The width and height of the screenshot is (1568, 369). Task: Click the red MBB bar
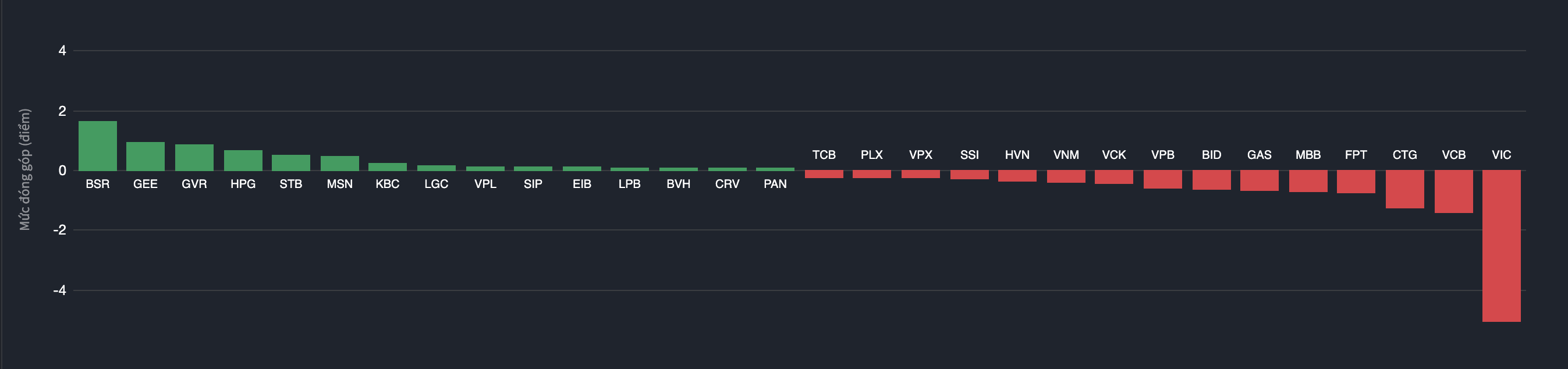[x=1308, y=181]
